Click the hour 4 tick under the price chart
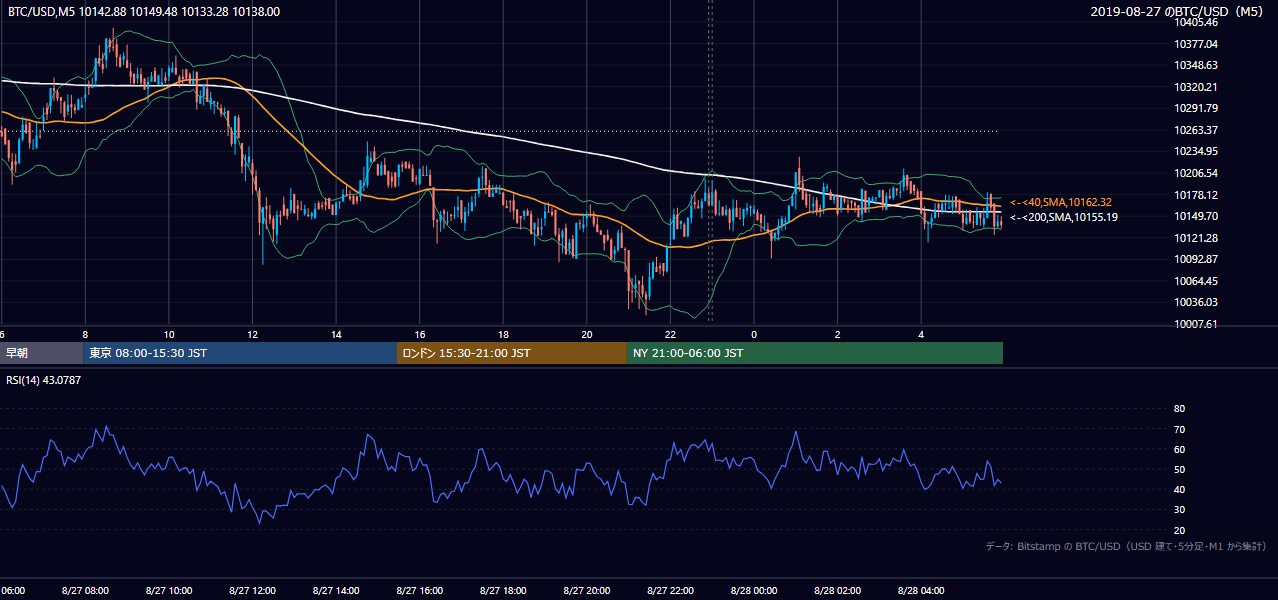Viewport: 1278px width, 600px height. 922,334
